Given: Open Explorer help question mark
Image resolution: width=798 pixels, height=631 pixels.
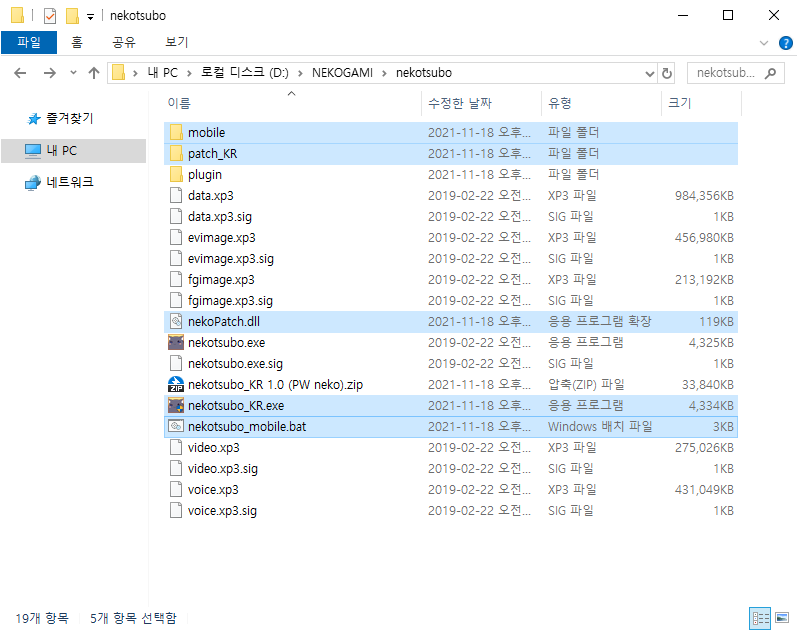Looking at the screenshot, I should (x=786, y=43).
